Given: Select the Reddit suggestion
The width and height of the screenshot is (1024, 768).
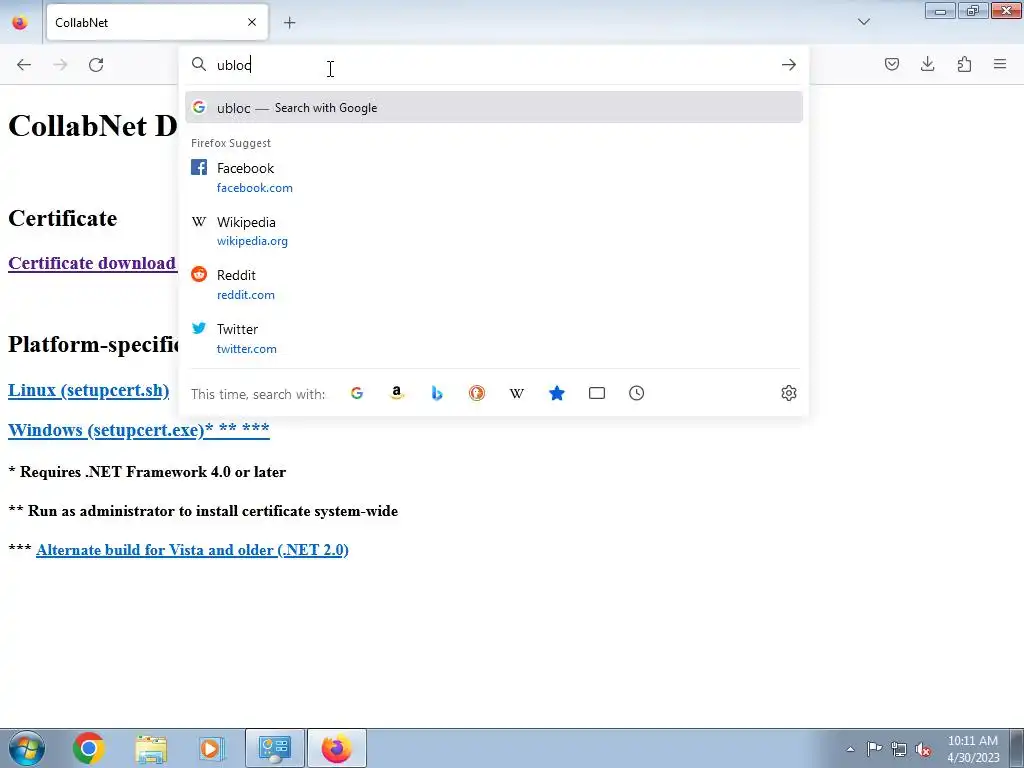Looking at the screenshot, I should [494, 285].
